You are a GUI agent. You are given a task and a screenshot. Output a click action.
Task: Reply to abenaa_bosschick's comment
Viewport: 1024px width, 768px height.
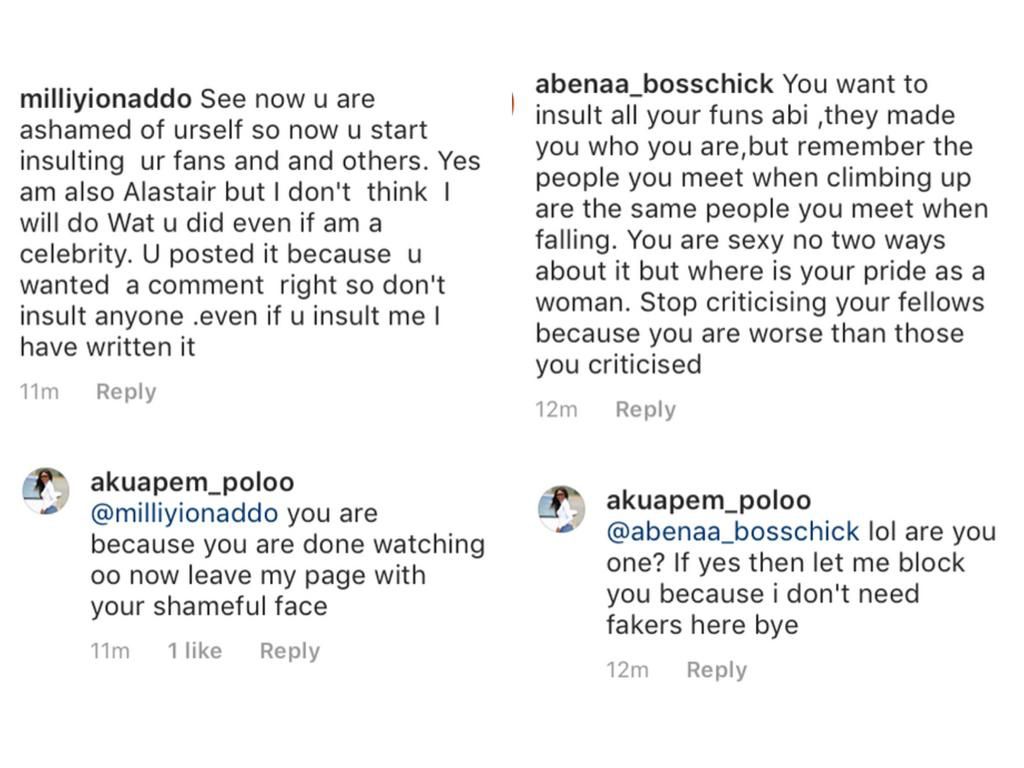(645, 409)
